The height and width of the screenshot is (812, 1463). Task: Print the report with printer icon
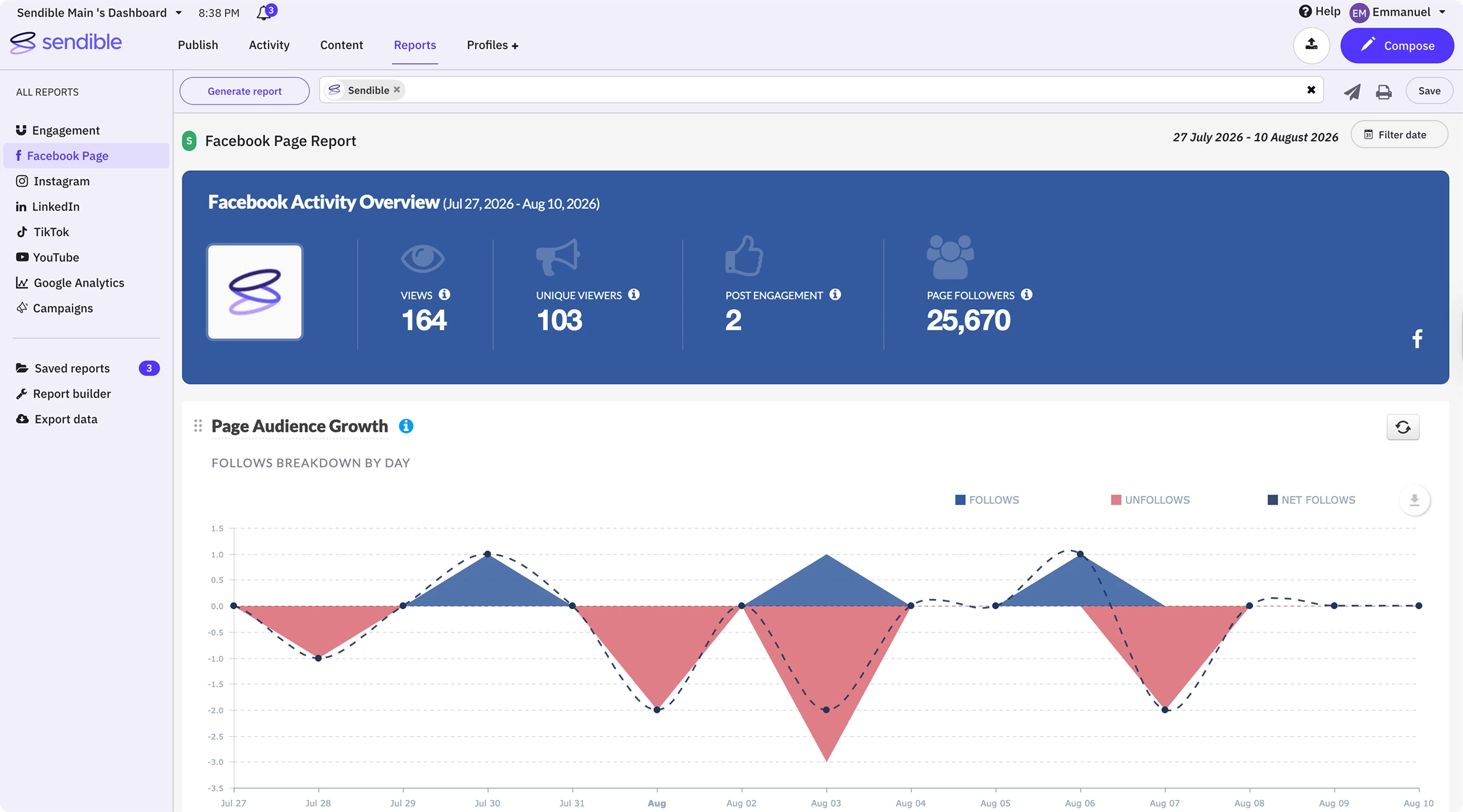click(1383, 91)
